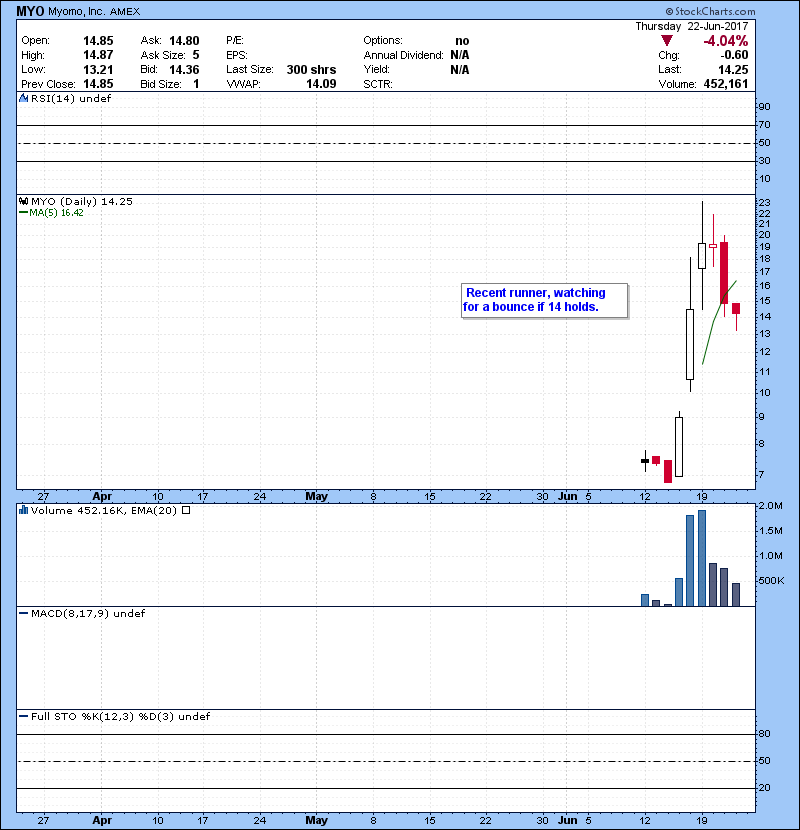This screenshot has height=830, width=800.
Task: Click the Last price 14.25 in the header
Action: 733,69
